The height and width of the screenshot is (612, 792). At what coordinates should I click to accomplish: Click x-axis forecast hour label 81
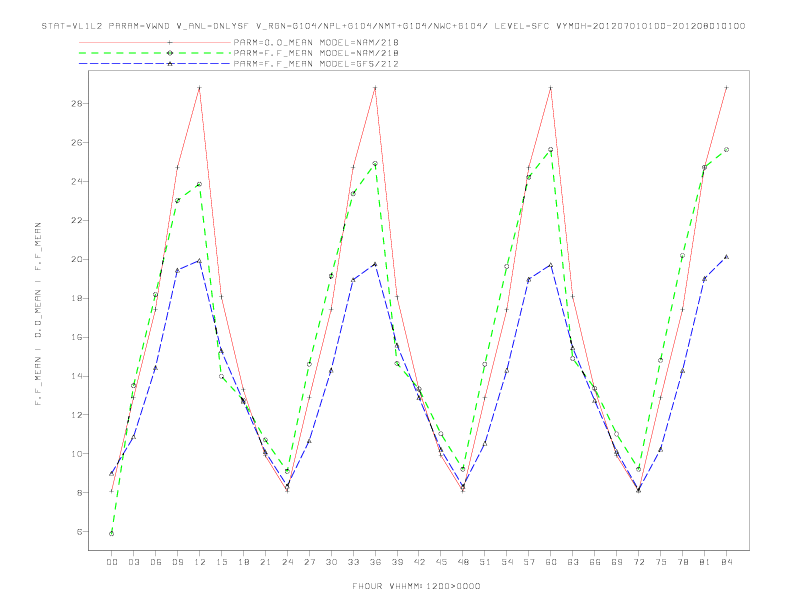[705, 562]
